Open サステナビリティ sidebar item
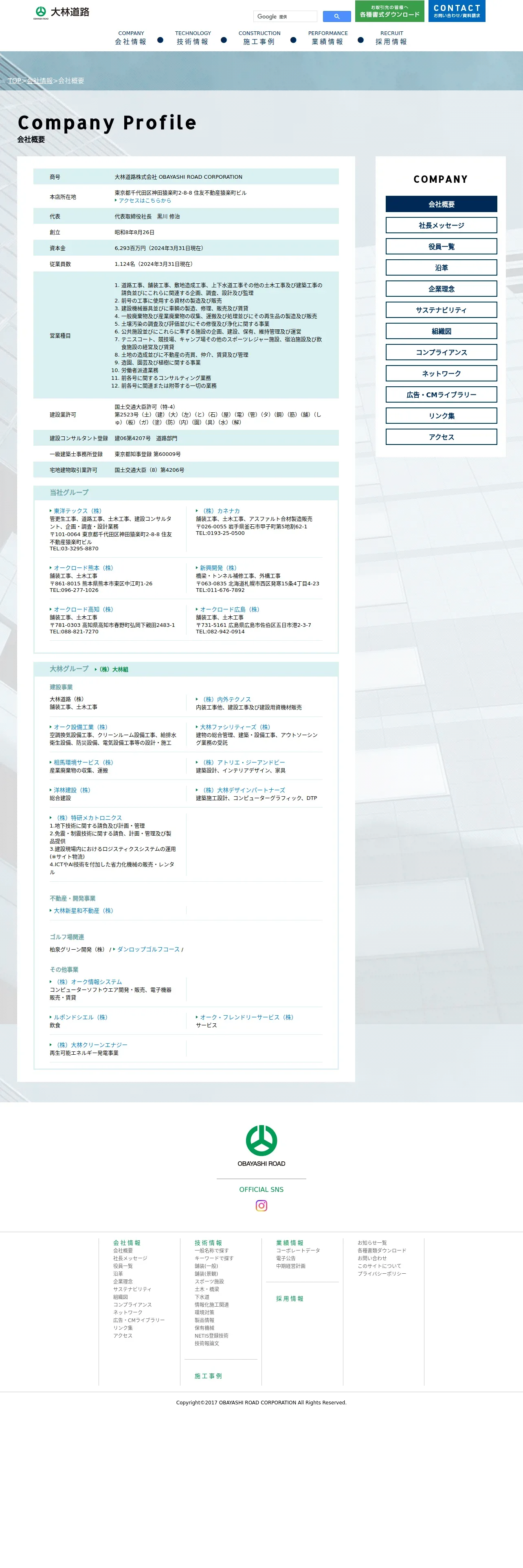The height and width of the screenshot is (1568, 523). click(x=442, y=310)
